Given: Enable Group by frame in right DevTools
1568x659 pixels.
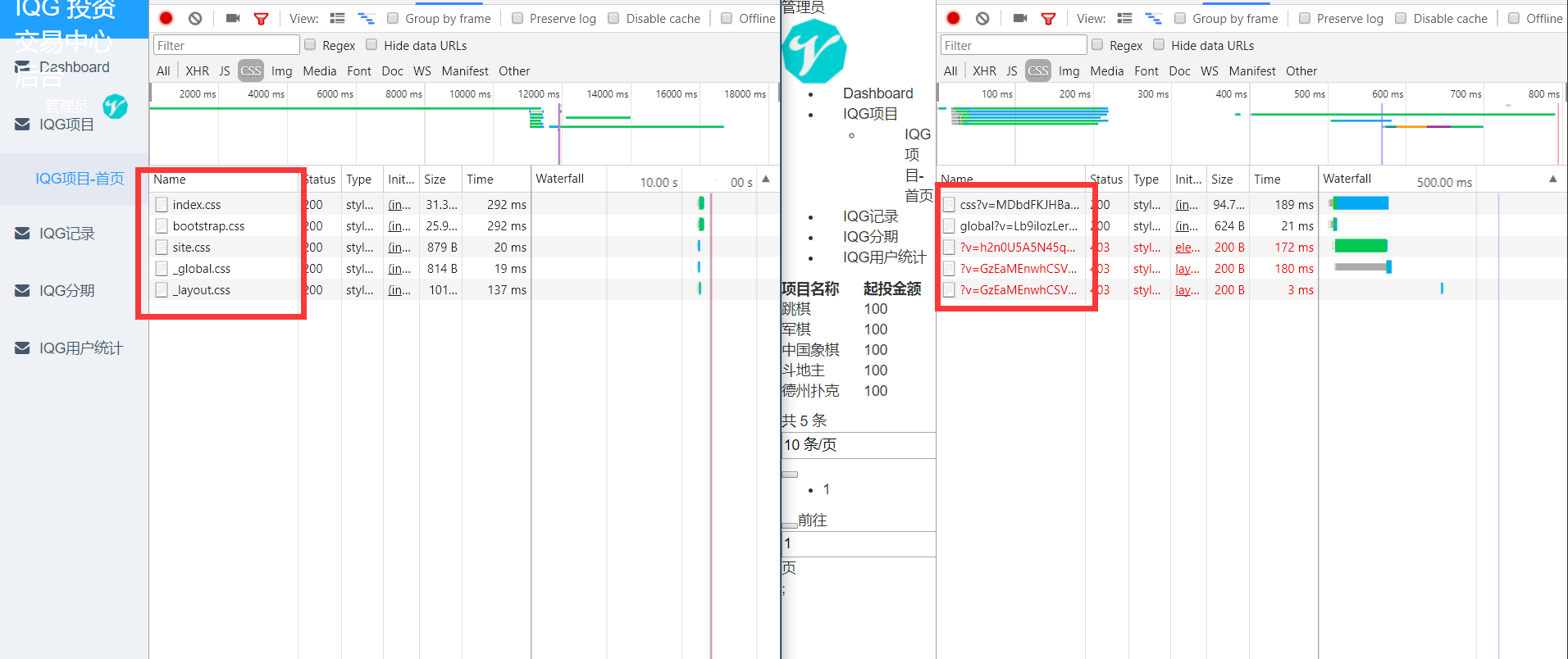Looking at the screenshot, I should coord(1180,18).
